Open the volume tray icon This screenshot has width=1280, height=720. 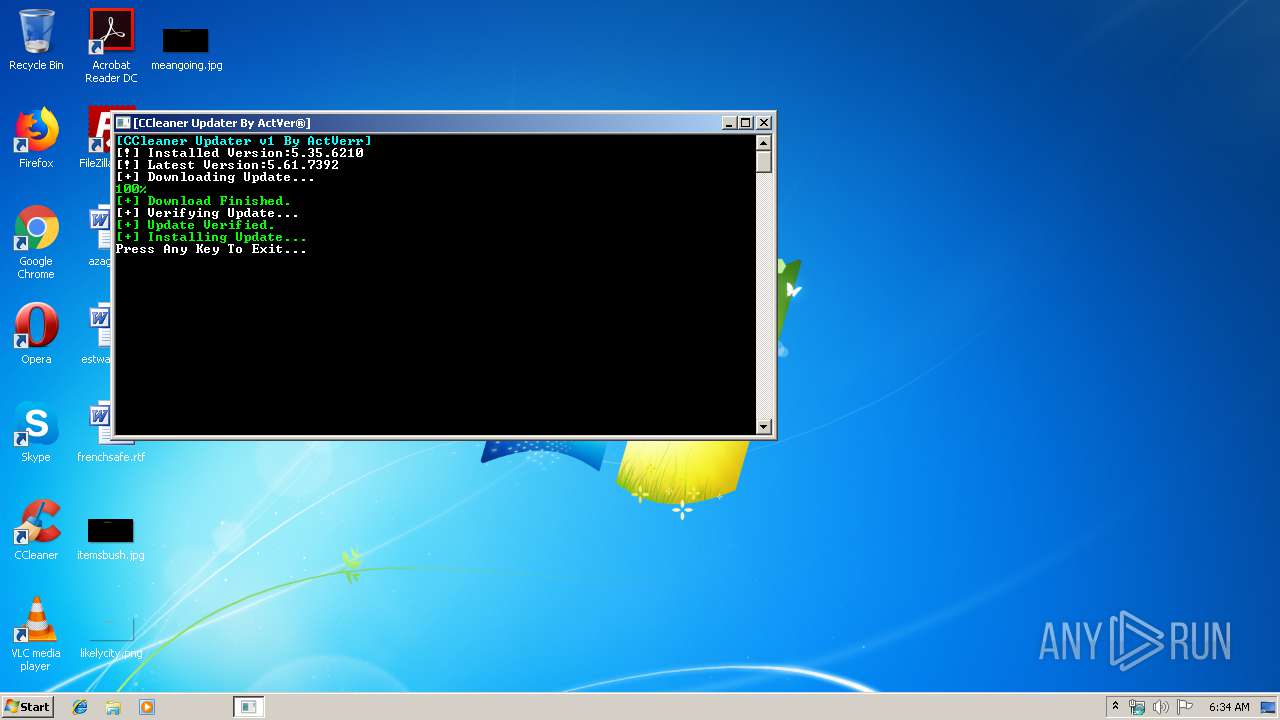(1161, 707)
